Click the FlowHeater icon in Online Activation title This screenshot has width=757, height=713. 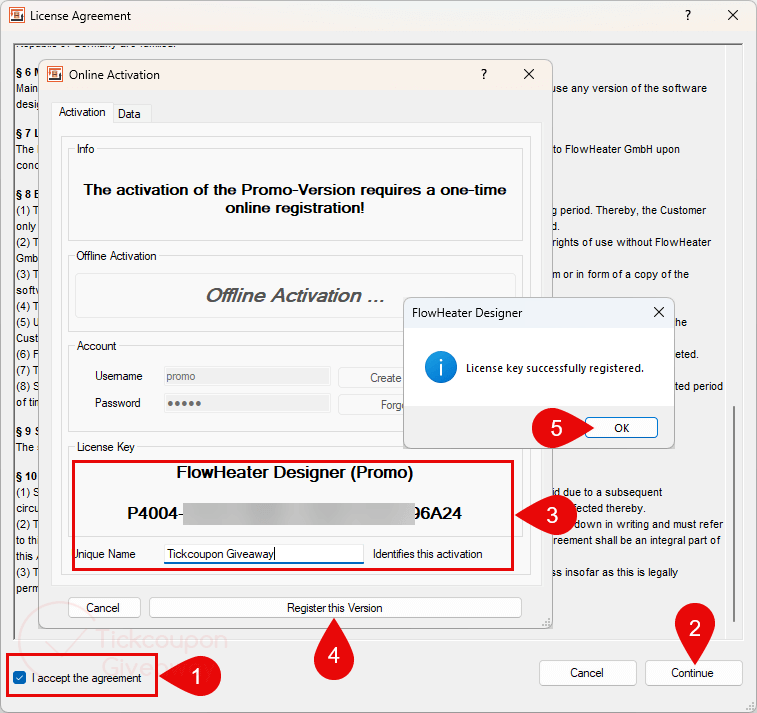(x=55, y=74)
